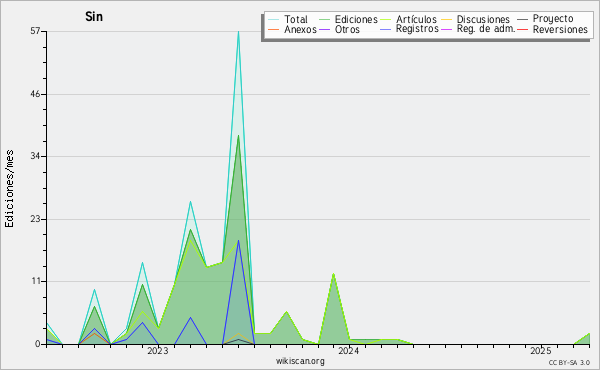Click the 46 y-axis value
Screen dimensions: 600x370
(x=35, y=94)
